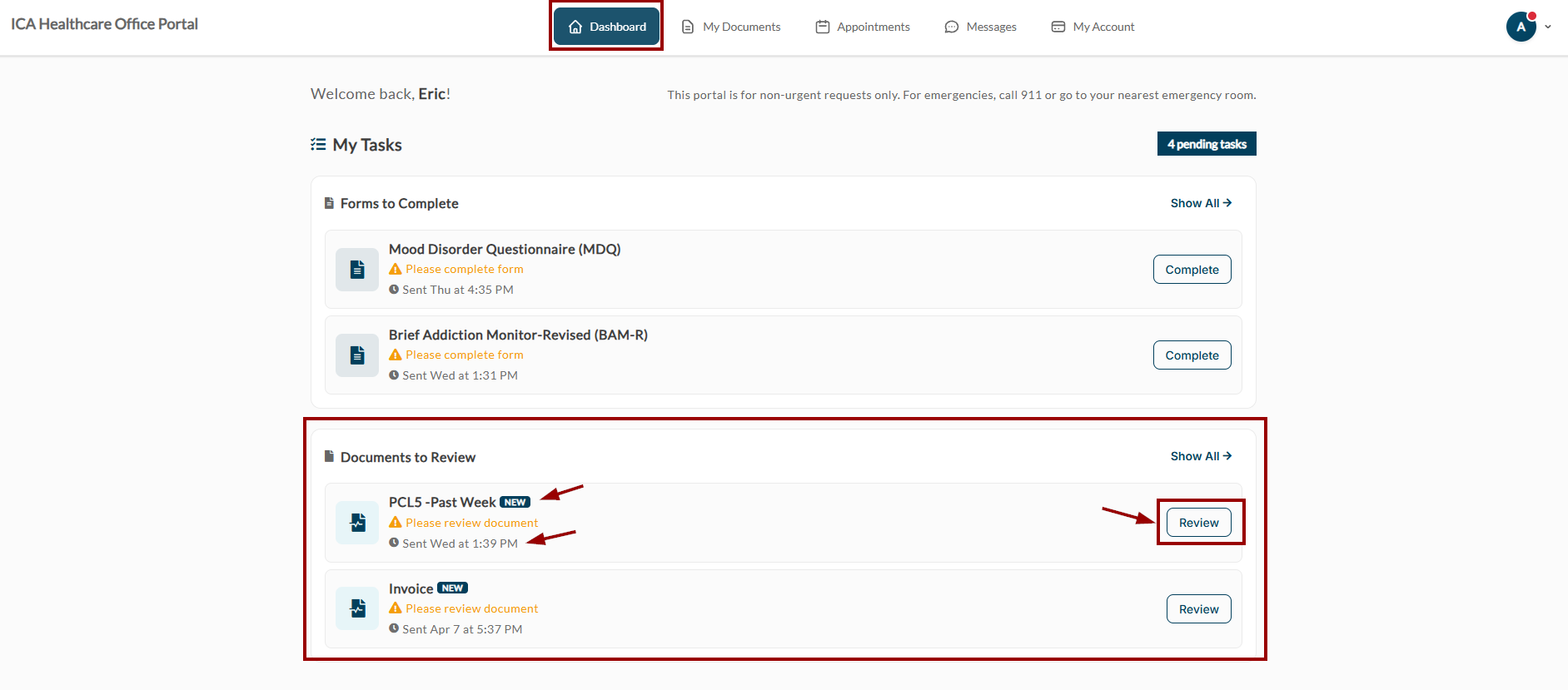Viewport: 1568px width, 690px height.
Task: Click the Welcome back, Eric! greeting
Action: point(381,94)
